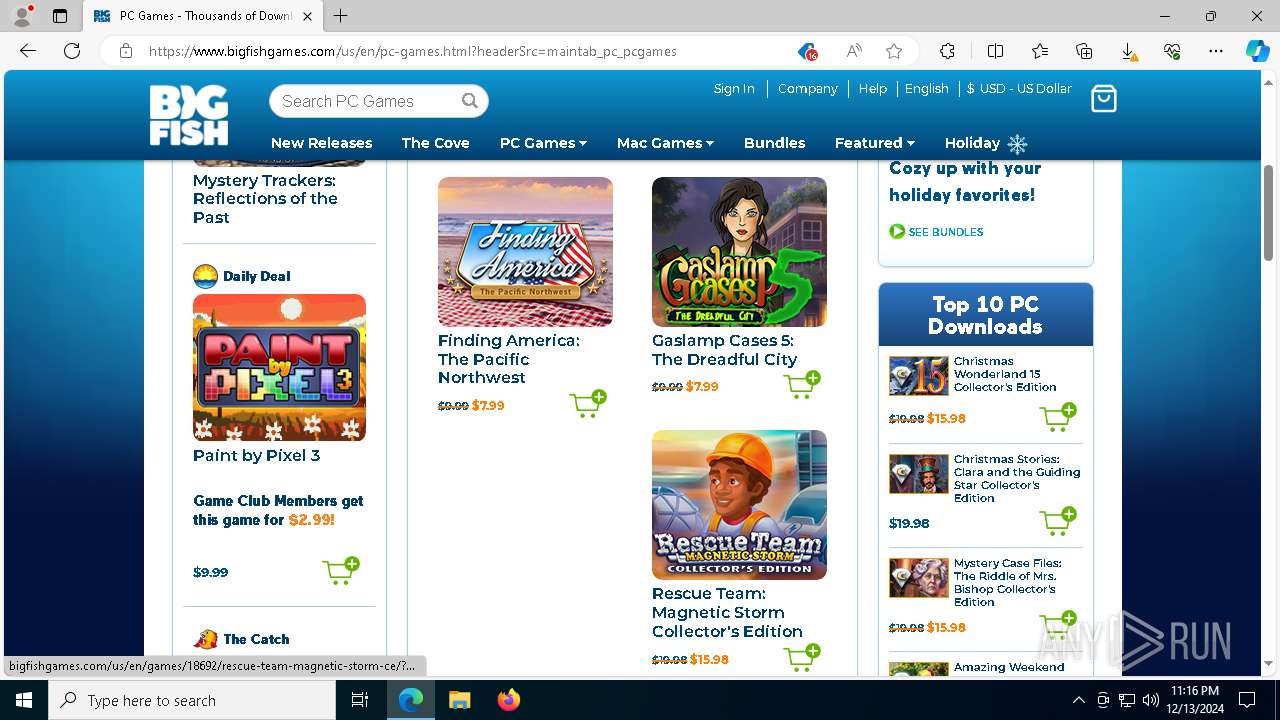The image size is (1280, 720).
Task: Open Paint by Pixel 3 thumbnail
Action: 279,367
